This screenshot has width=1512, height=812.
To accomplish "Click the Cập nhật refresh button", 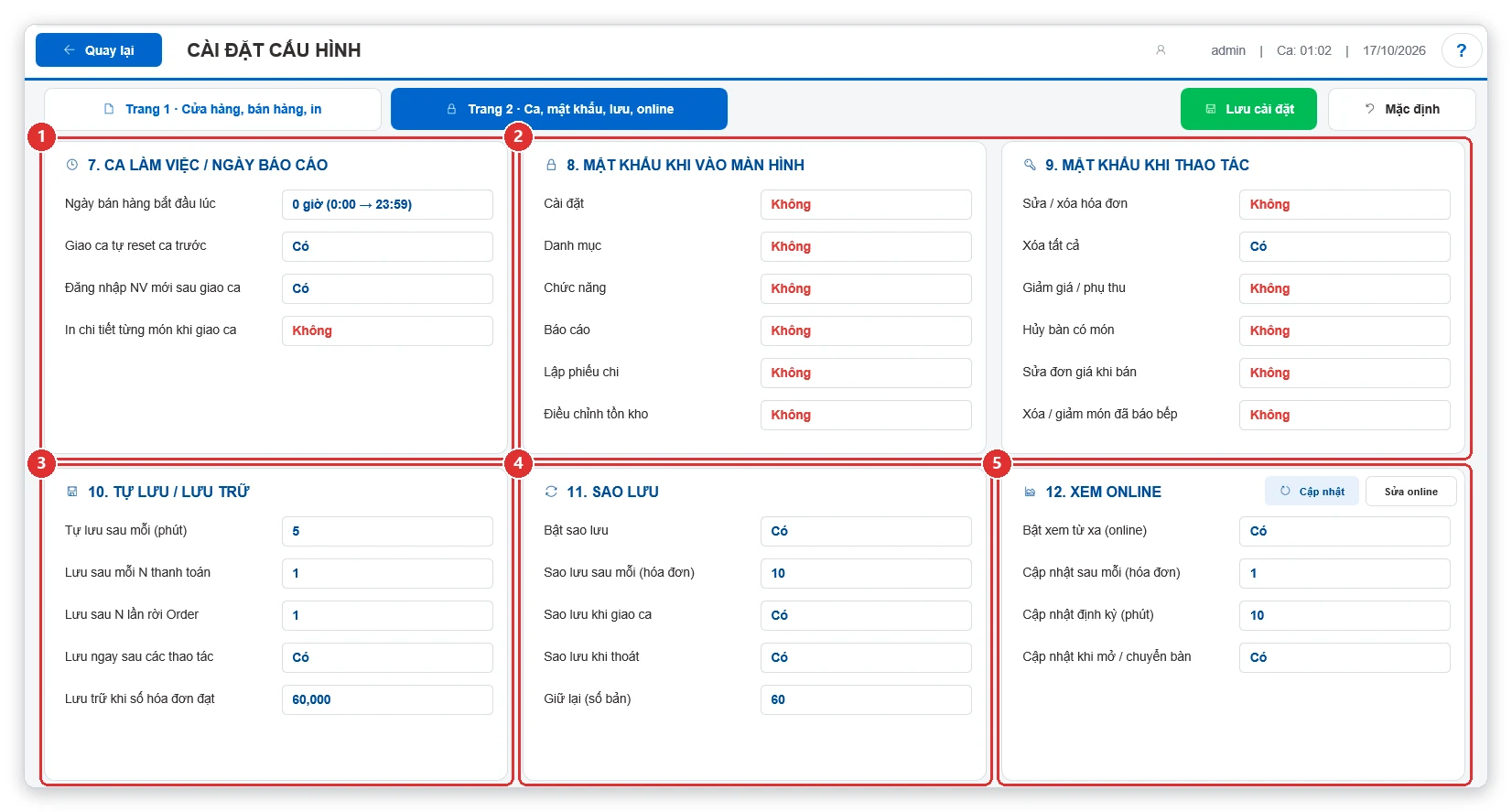I will click(x=1312, y=492).
